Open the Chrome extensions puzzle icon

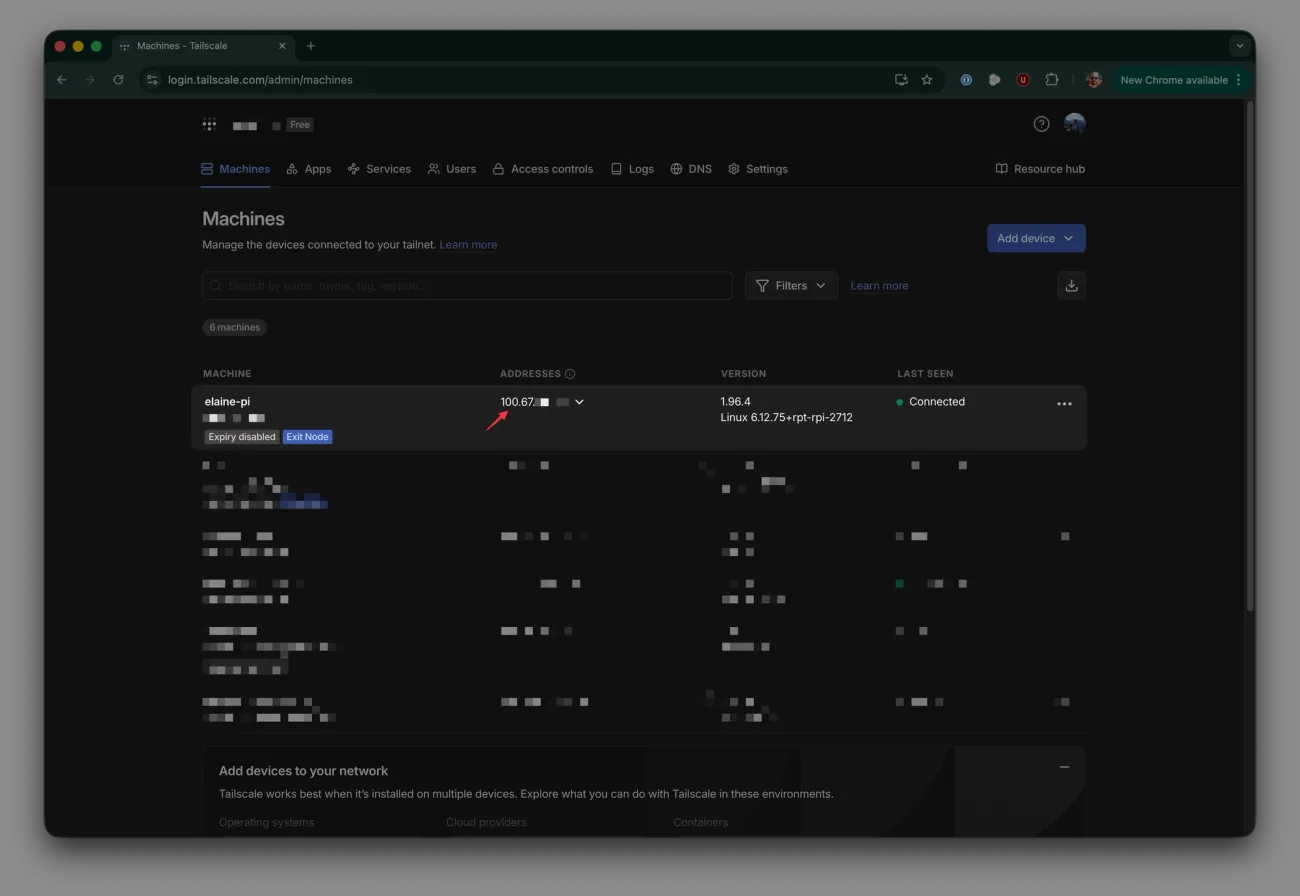click(x=1052, y=80)
